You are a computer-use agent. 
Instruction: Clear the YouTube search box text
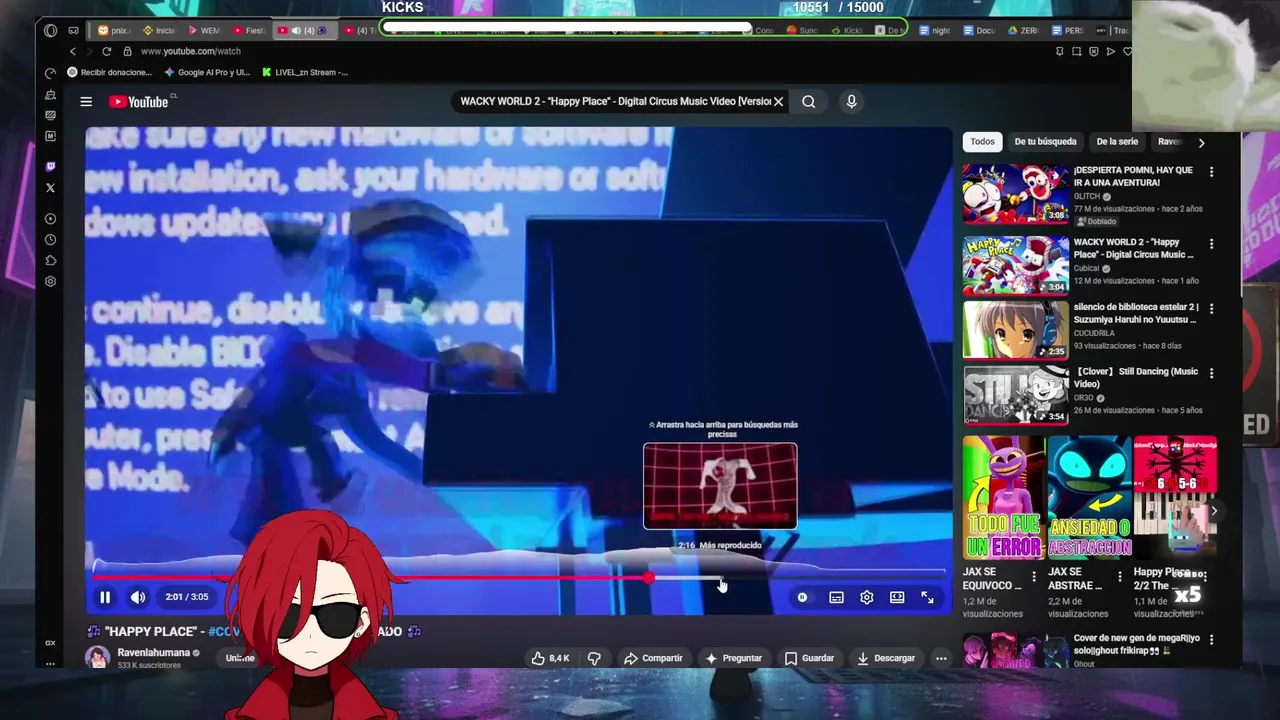coord(778,101)
